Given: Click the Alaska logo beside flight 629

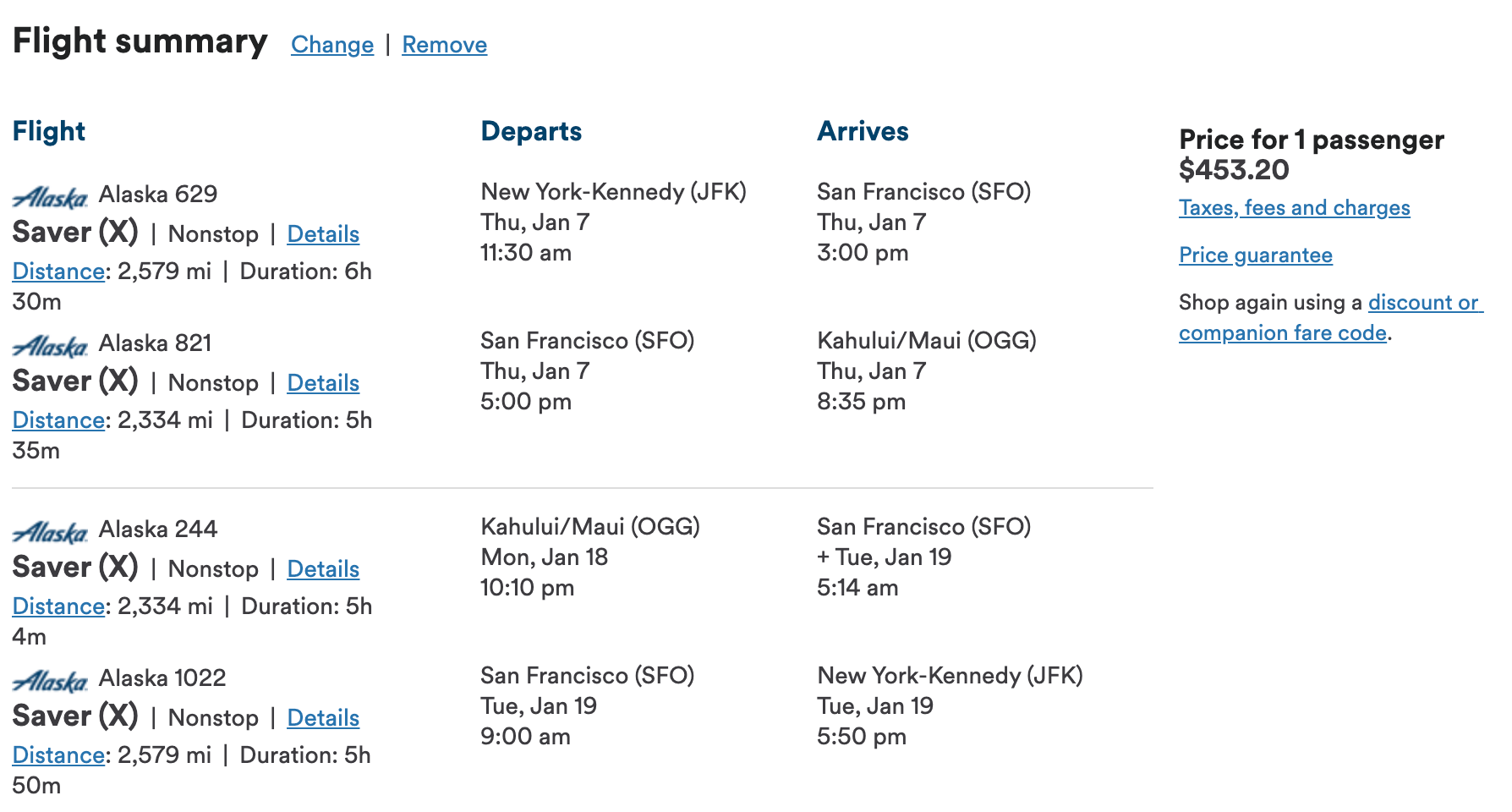Looking at the screenshot, I should [50, 197].
